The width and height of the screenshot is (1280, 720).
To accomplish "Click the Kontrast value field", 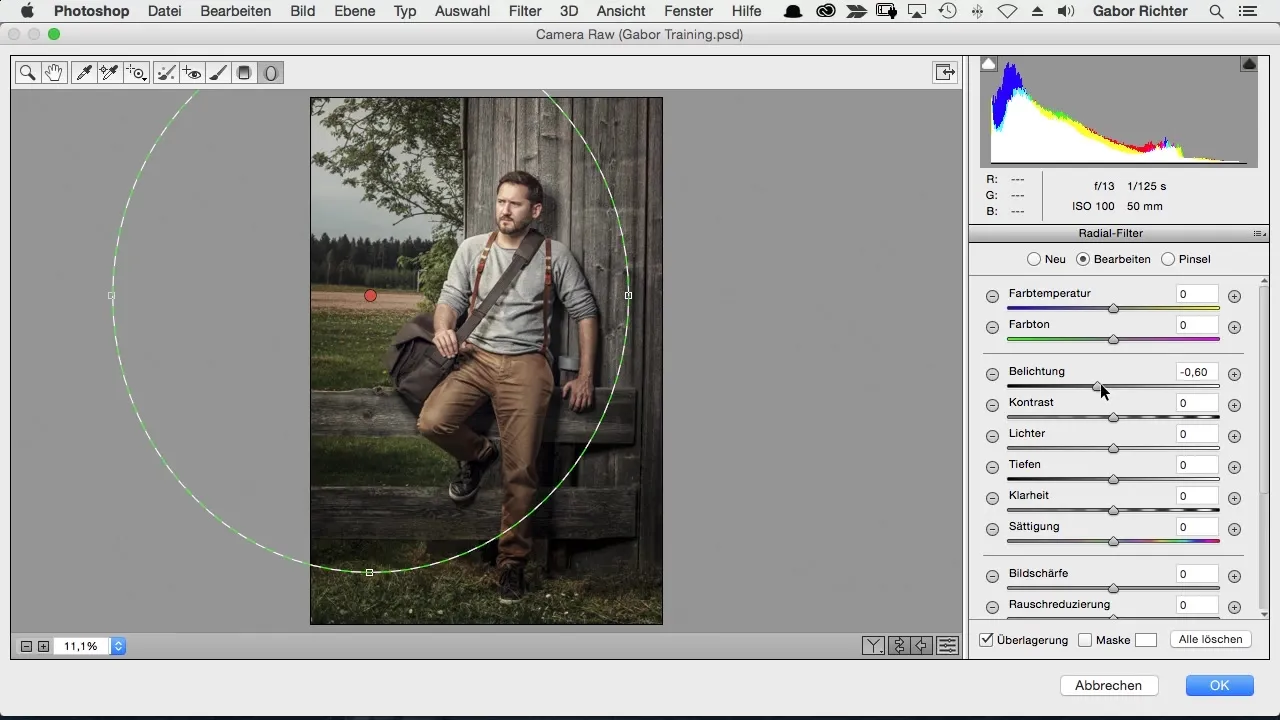I will pos(1197,403).
